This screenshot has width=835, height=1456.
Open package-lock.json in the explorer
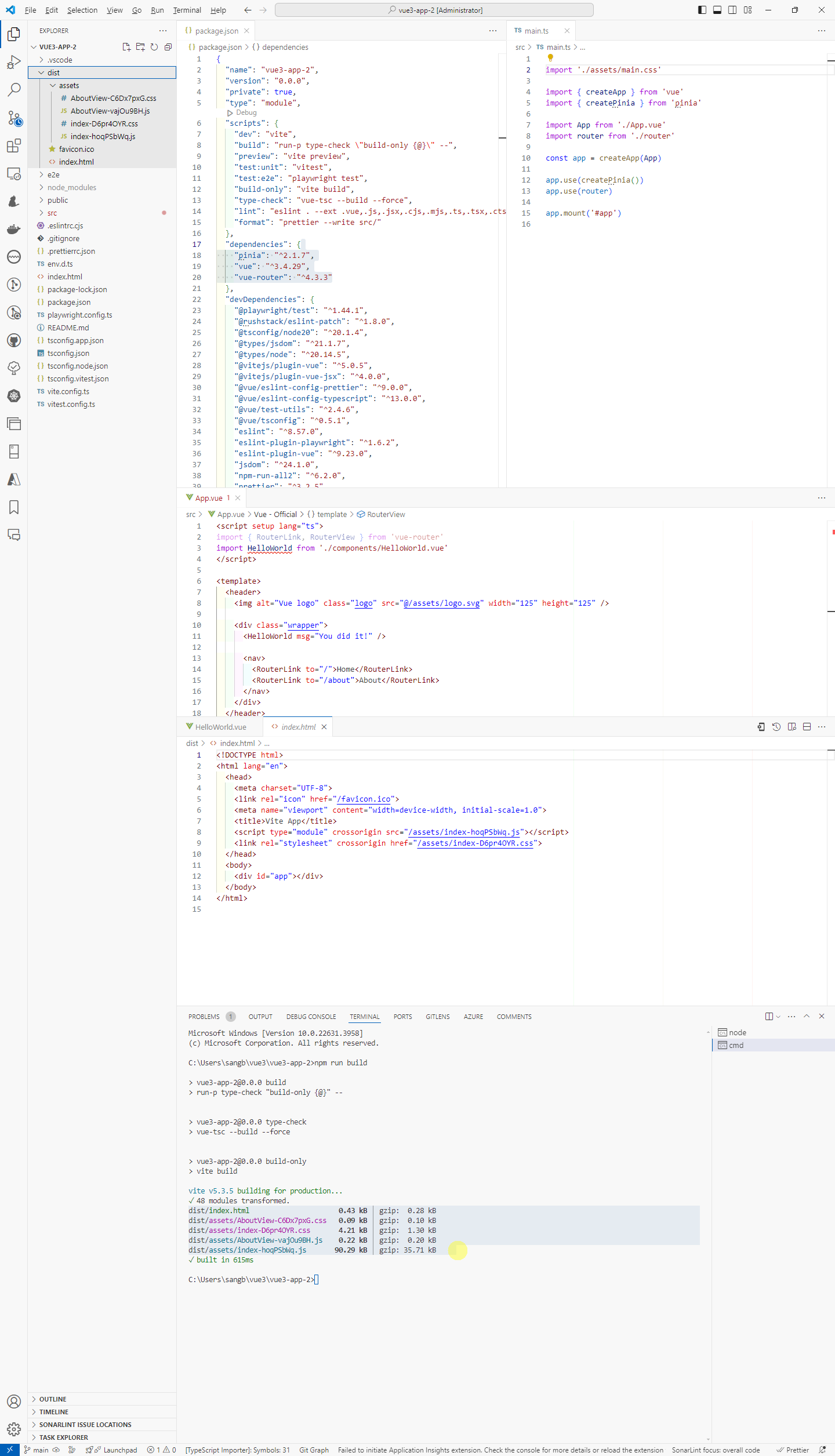(77, 289)
